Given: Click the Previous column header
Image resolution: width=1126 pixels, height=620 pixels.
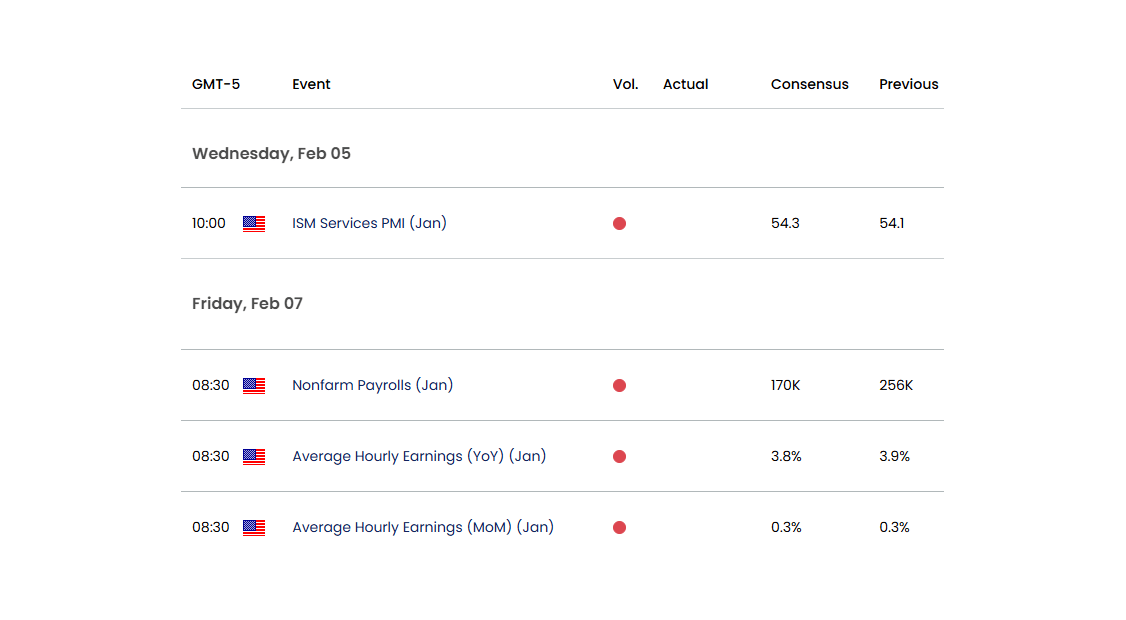Looking at the screenshot, I should coord(909,84).
